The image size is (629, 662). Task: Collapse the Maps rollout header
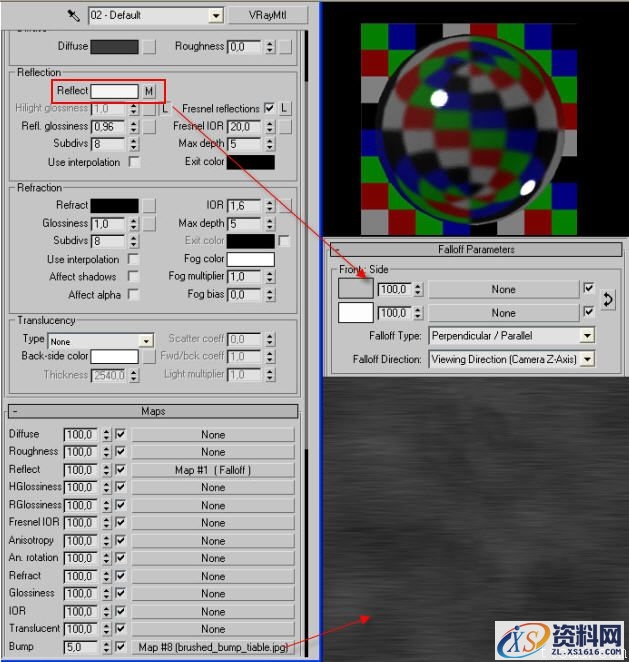click(153, 411)
